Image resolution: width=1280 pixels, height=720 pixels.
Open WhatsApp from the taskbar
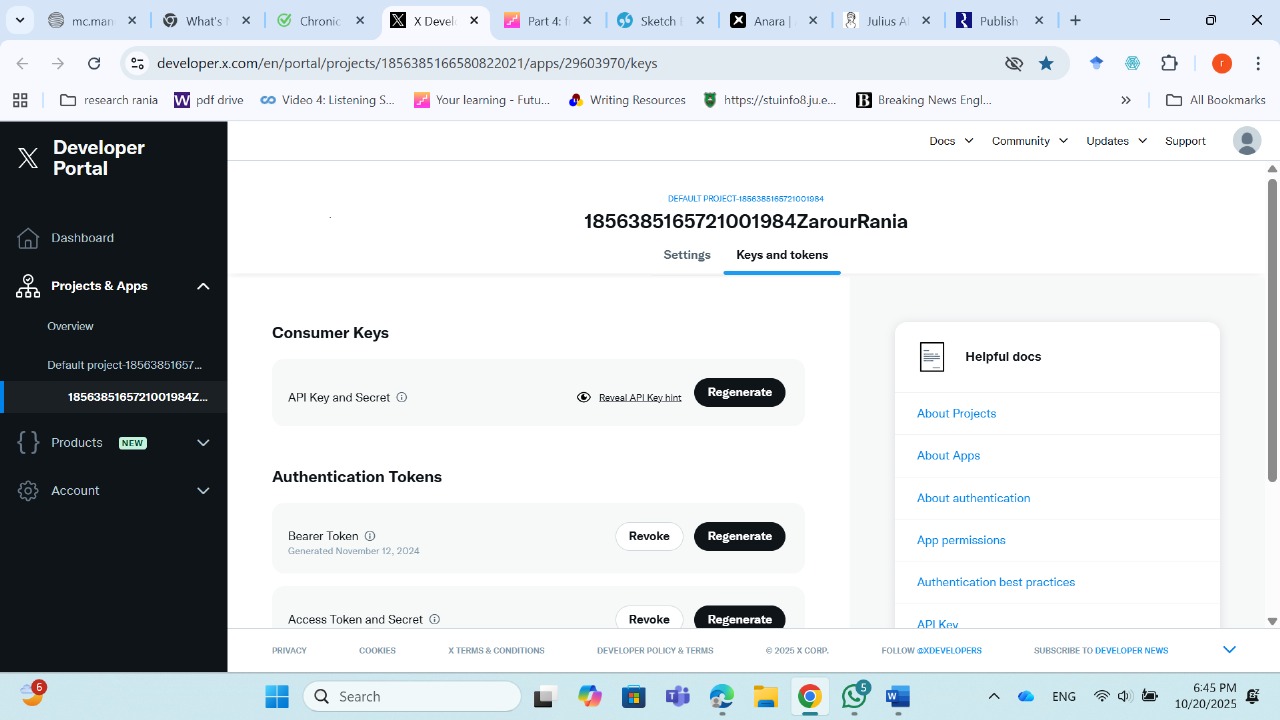(854, 697)
